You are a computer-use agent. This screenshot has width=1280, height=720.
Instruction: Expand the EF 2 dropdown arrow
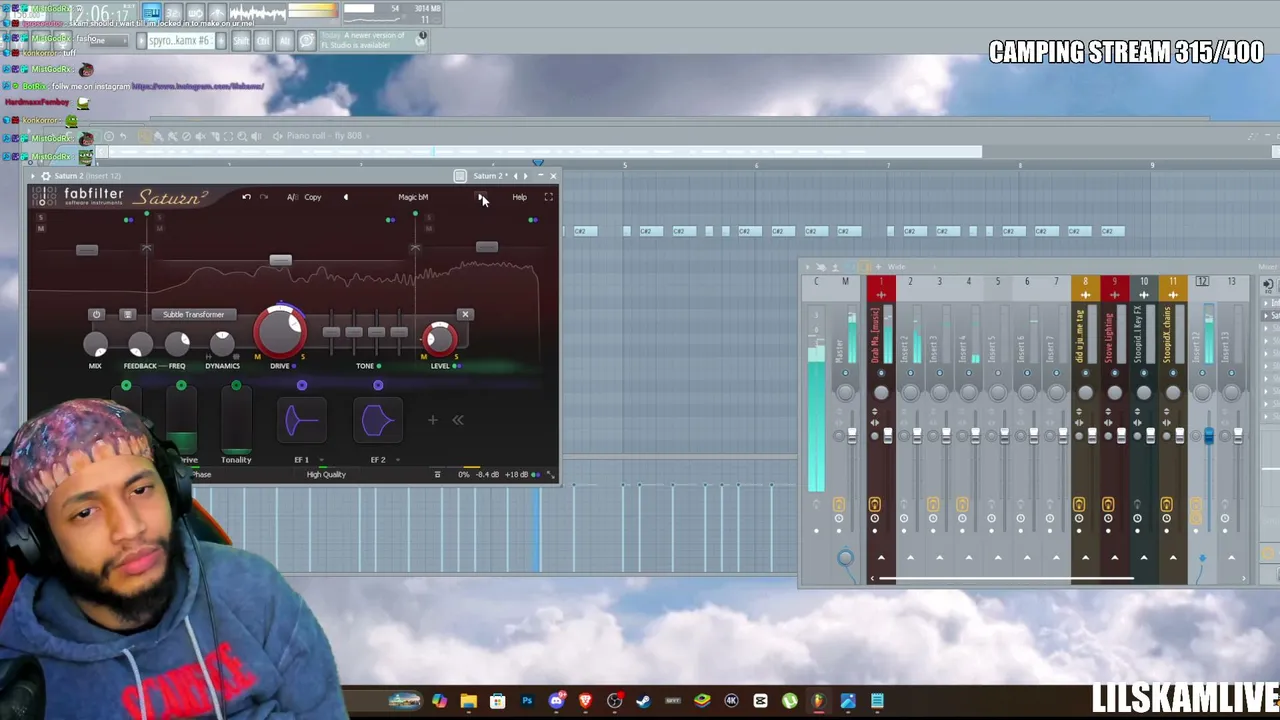(x=398, y=460)
